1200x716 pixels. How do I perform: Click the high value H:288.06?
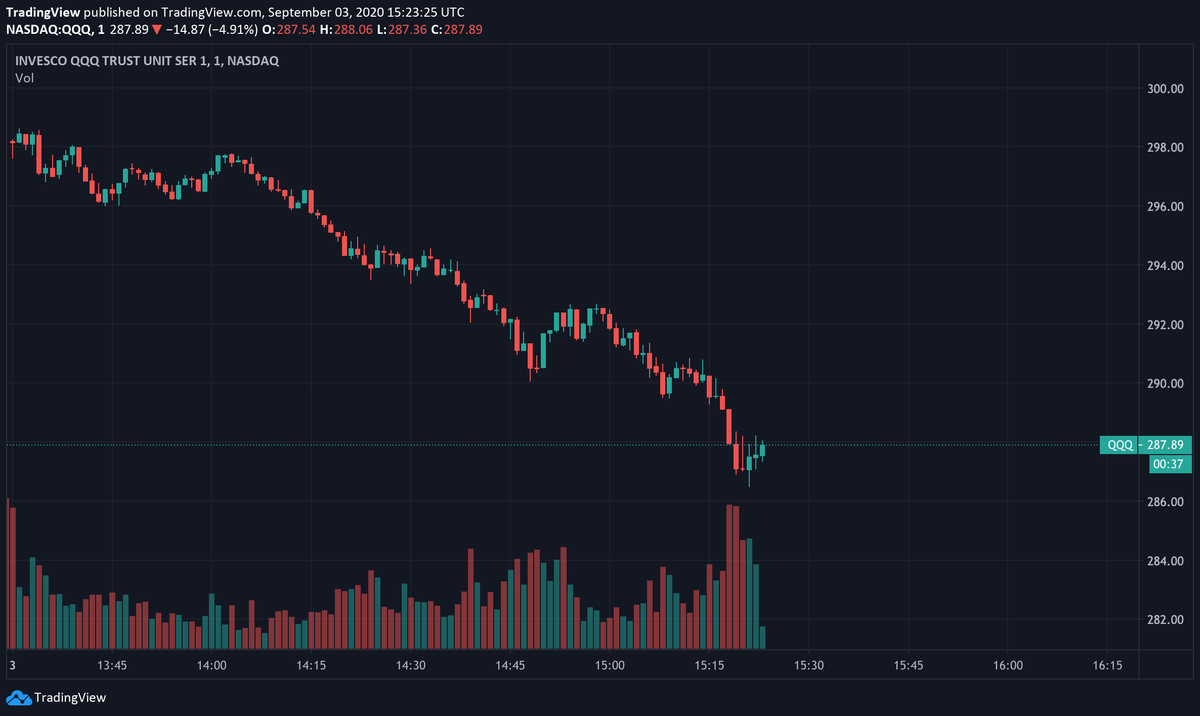tap(346, 29)
